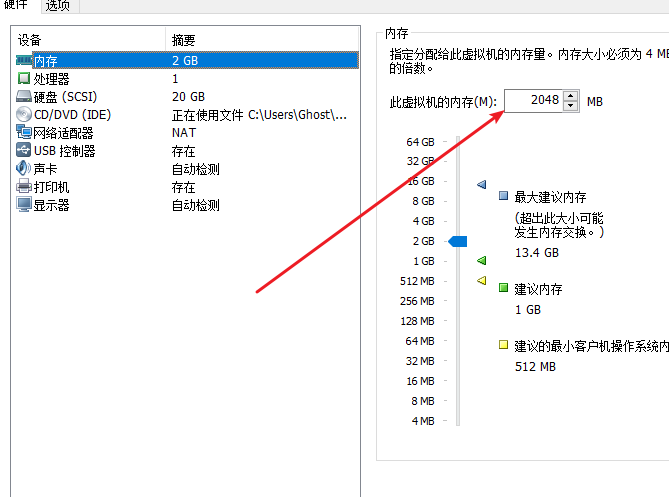Click the blue 最大建议内存 legend square
The width and height of the screenshot is (669, 497).
[x=503, y=196]
